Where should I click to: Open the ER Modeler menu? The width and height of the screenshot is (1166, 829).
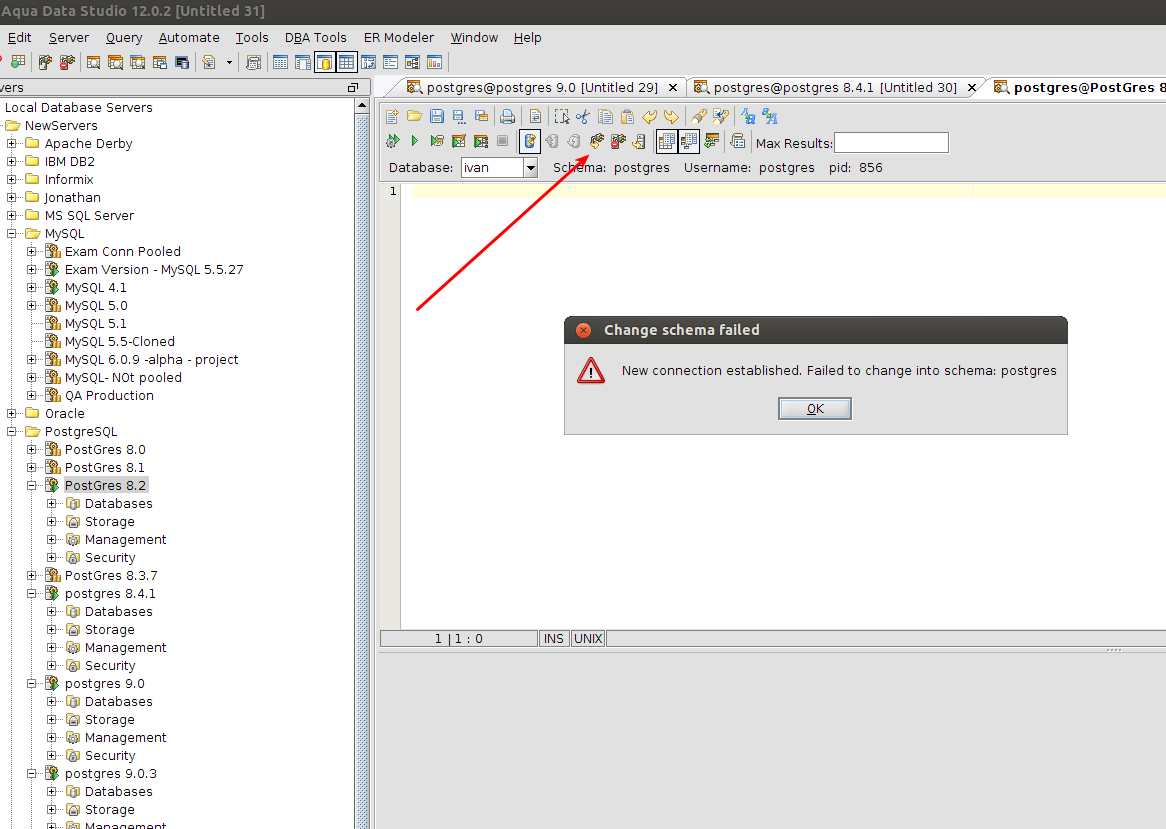click(399, 38)
